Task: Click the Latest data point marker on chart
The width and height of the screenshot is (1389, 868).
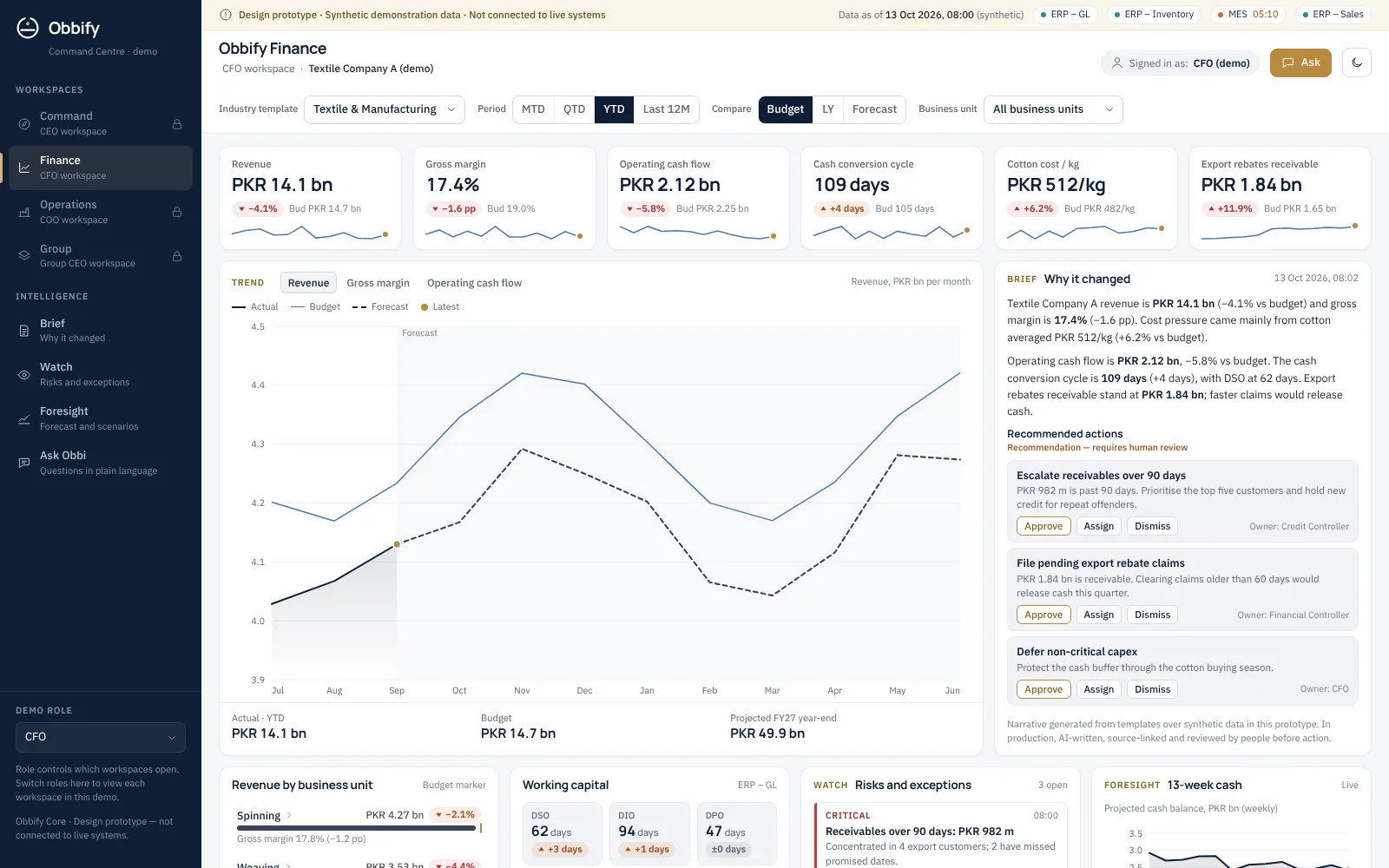Action: pyautogui.click(x=397, y=544)
